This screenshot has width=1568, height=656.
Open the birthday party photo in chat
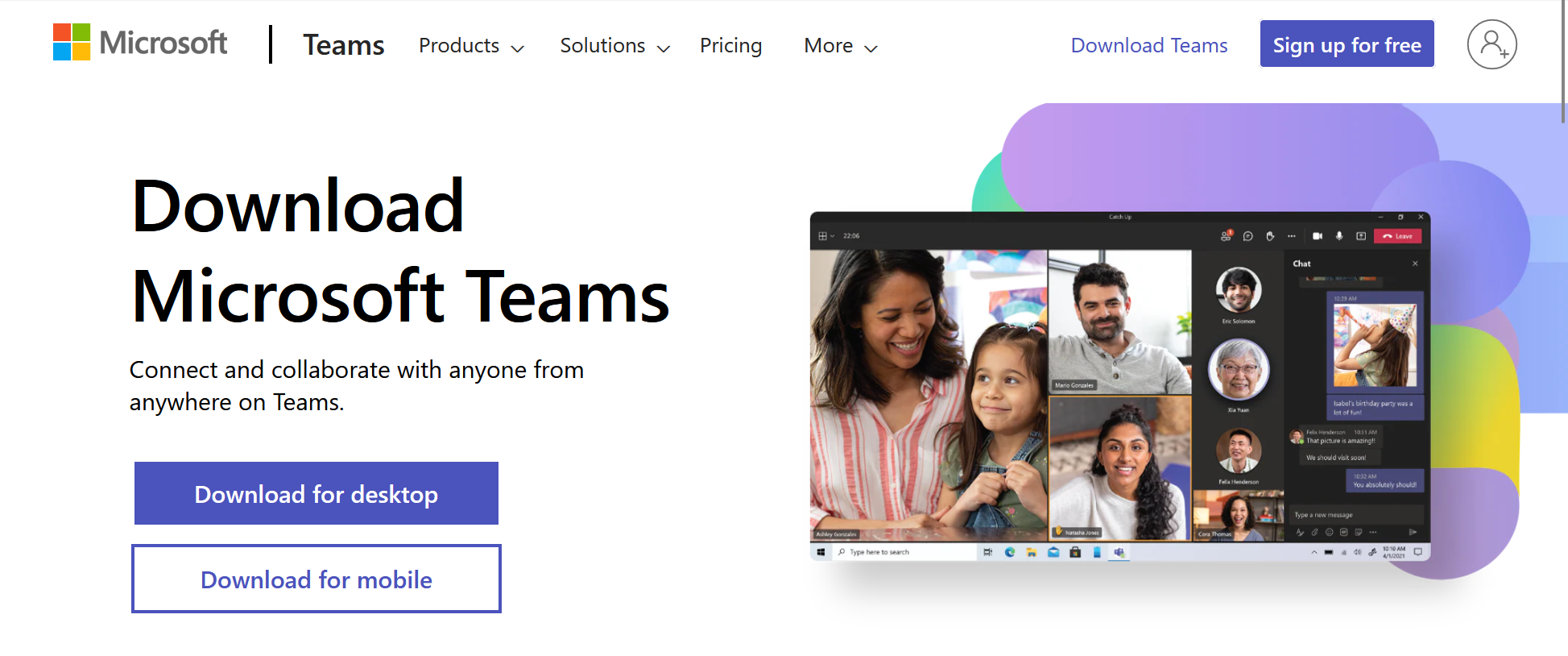coord(1375,344)
